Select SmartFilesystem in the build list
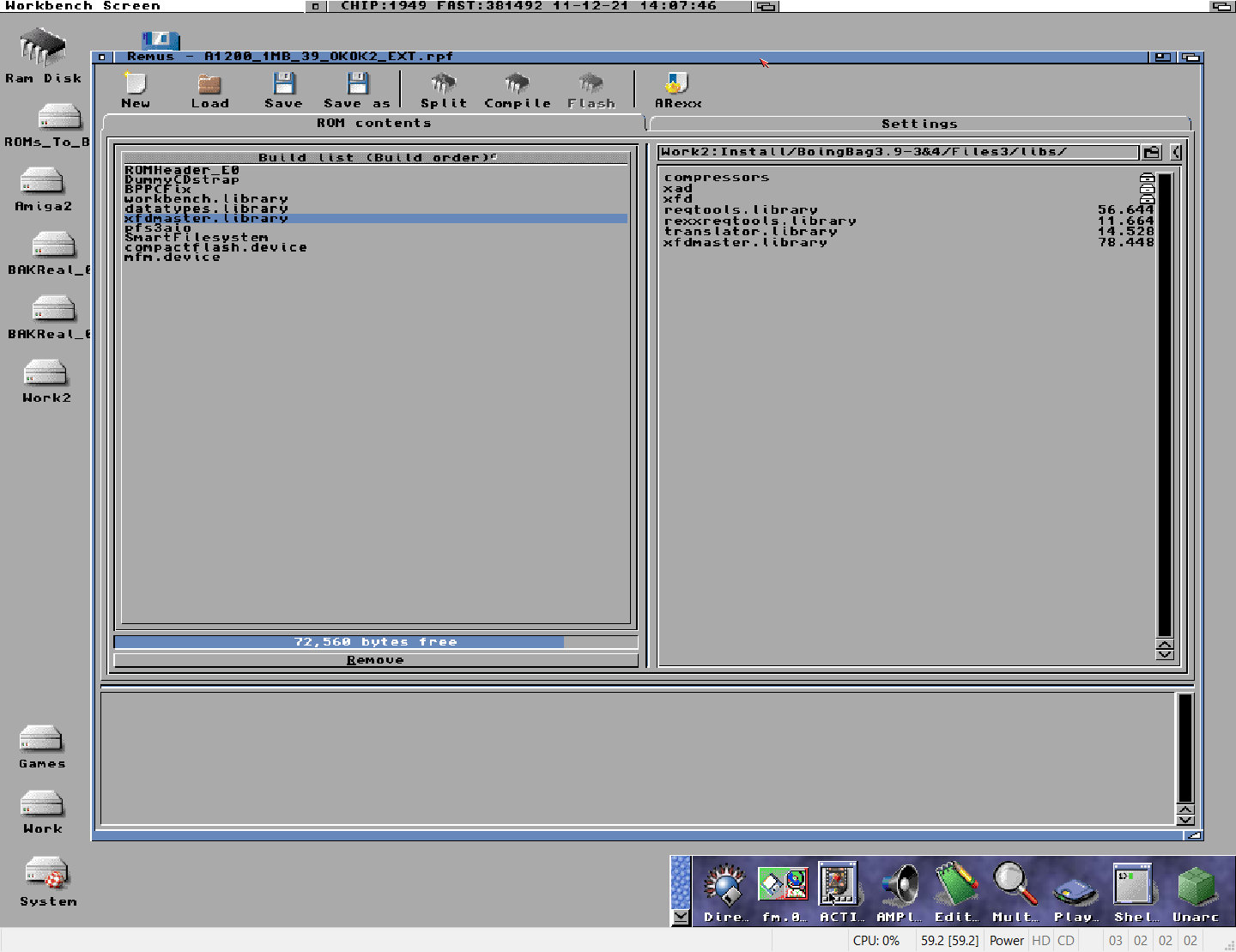The image size is (1236, 952). [376, 238]
